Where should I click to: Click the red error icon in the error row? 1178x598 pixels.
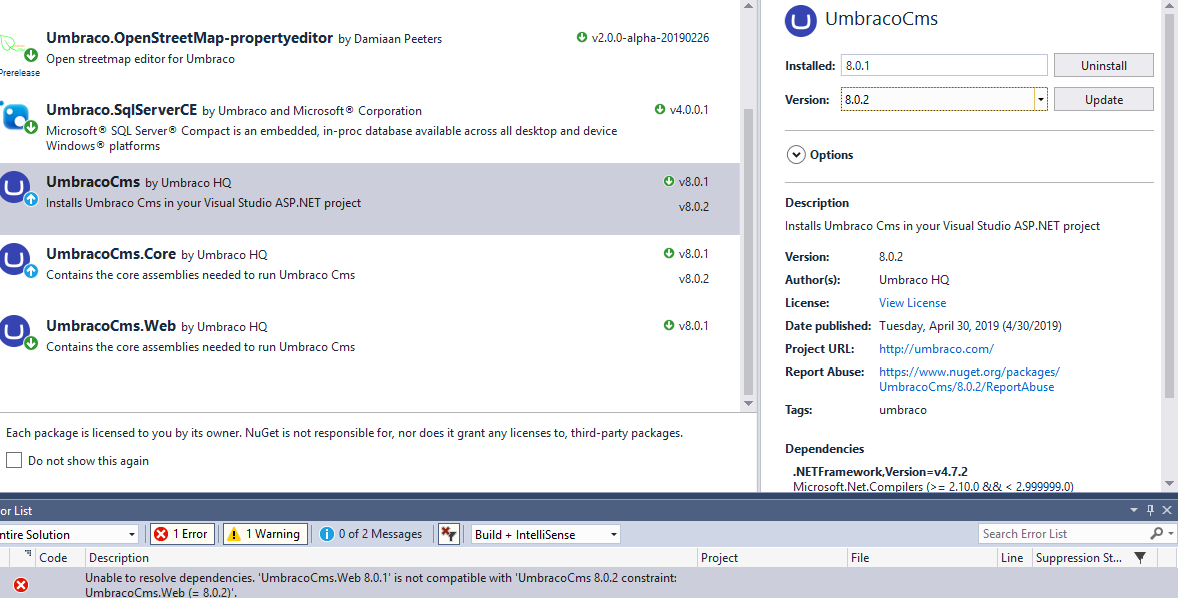pos(21,584)
